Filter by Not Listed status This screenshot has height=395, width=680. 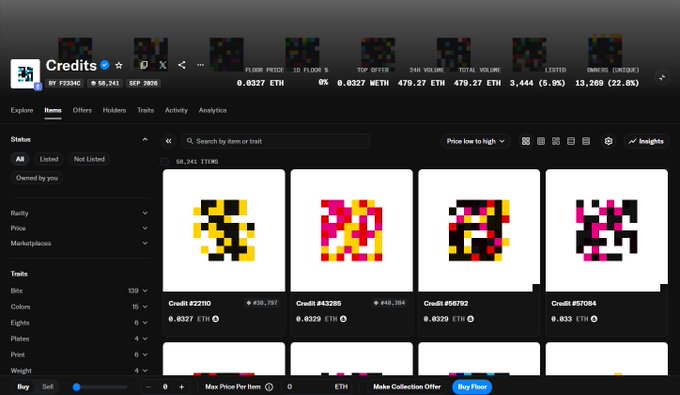click(x=89, y=159)
